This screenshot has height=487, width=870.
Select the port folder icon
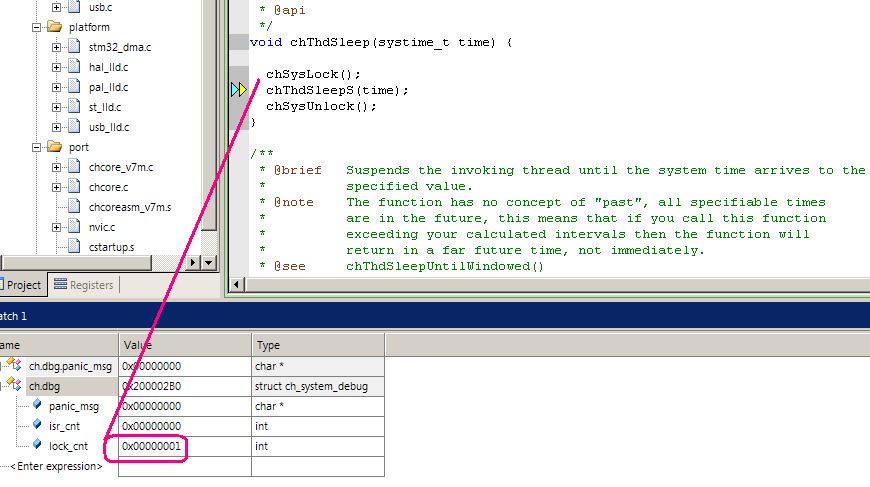54,146
